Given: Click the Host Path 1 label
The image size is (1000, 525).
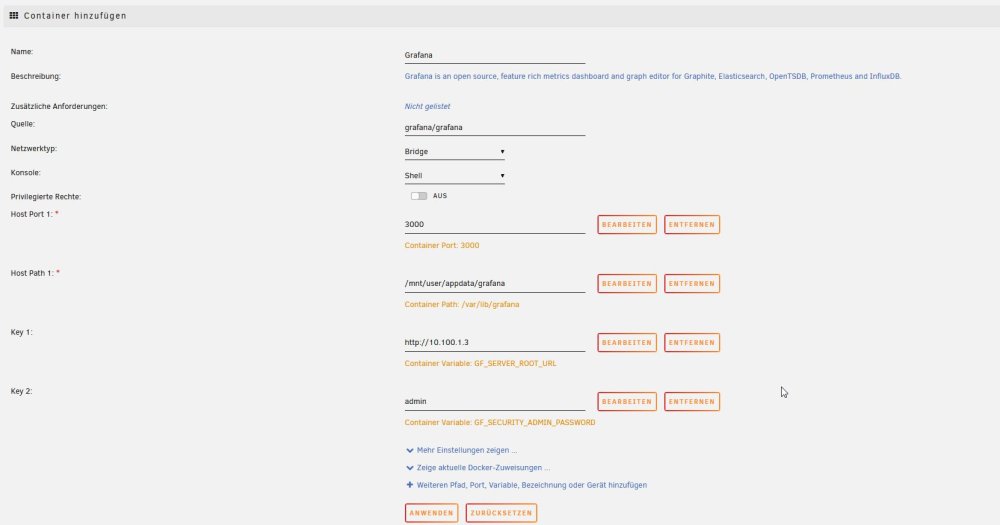Looking at the screenshot, I should pyautogui.click(x=35, y=273).
